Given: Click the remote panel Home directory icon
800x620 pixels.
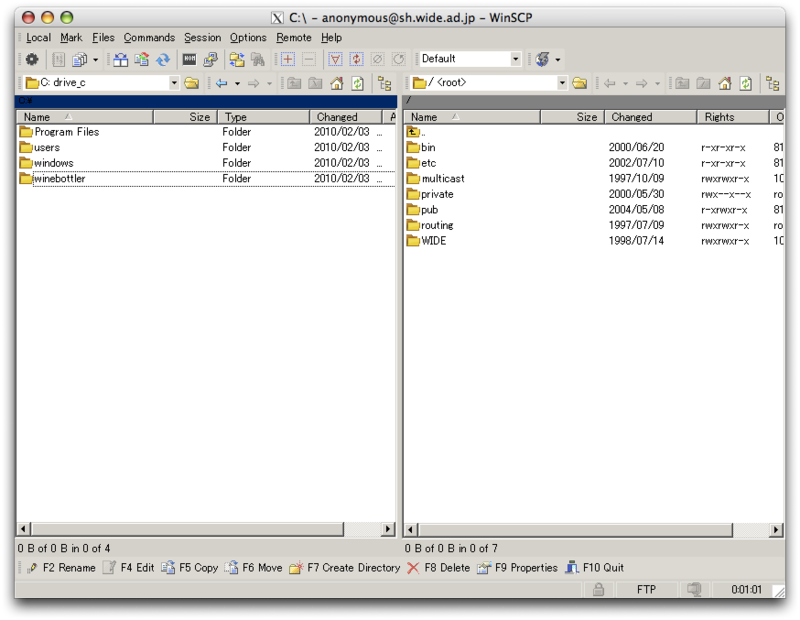Looking at the screenshot, I should point(724,83).
